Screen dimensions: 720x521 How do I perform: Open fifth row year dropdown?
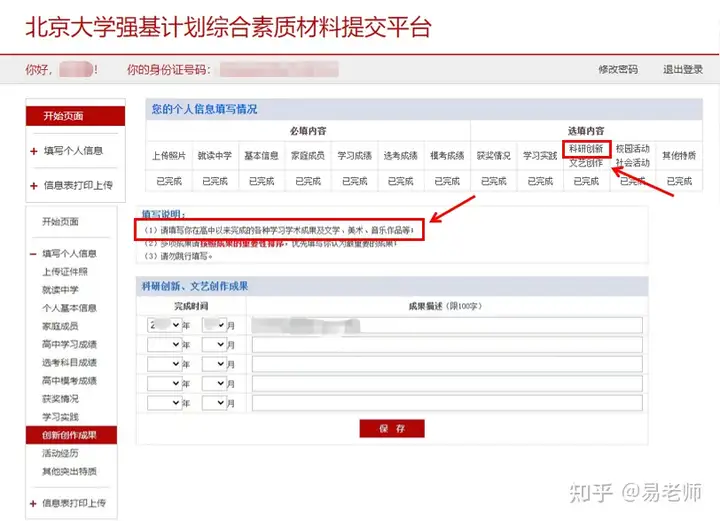tap(164, 403)
